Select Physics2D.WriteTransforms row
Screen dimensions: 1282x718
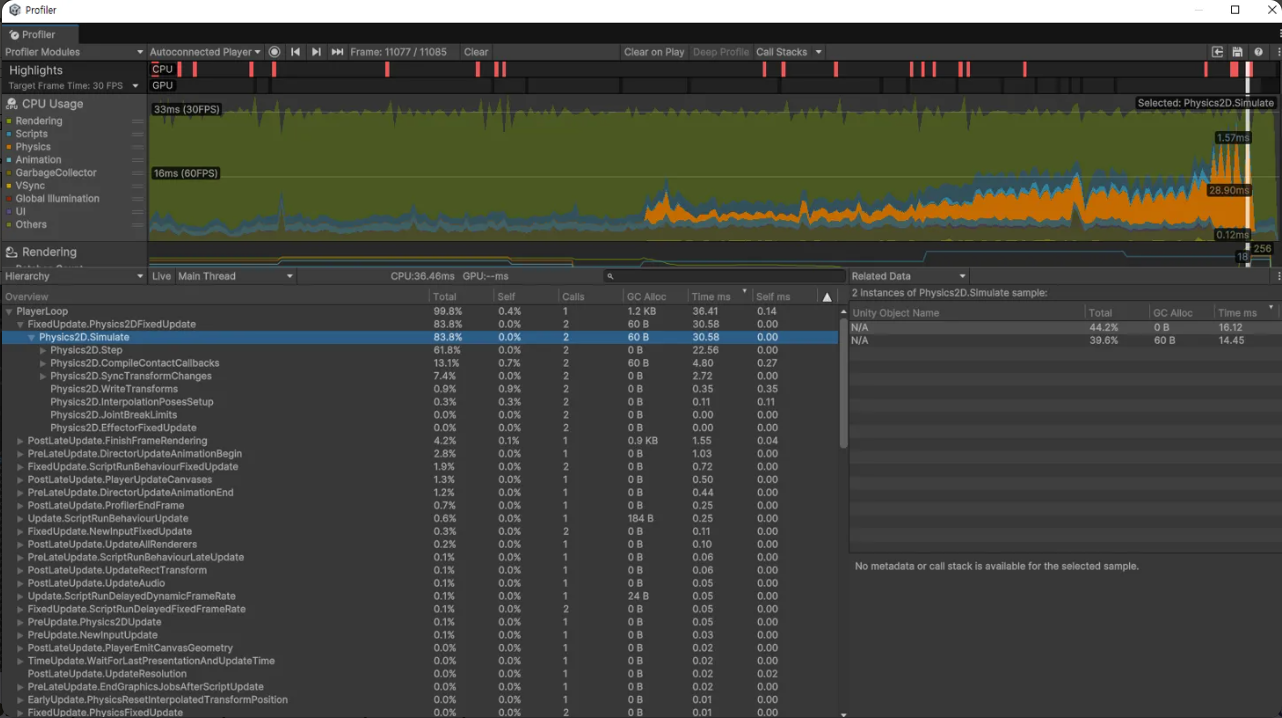pos(420,389)
